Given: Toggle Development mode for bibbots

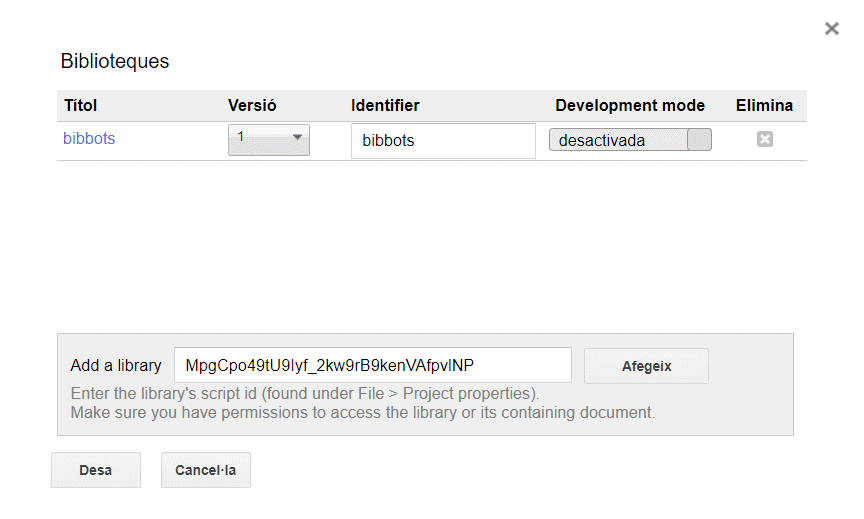Looking at the screenshot, I should pyautogui.click(x=699, y=140).
